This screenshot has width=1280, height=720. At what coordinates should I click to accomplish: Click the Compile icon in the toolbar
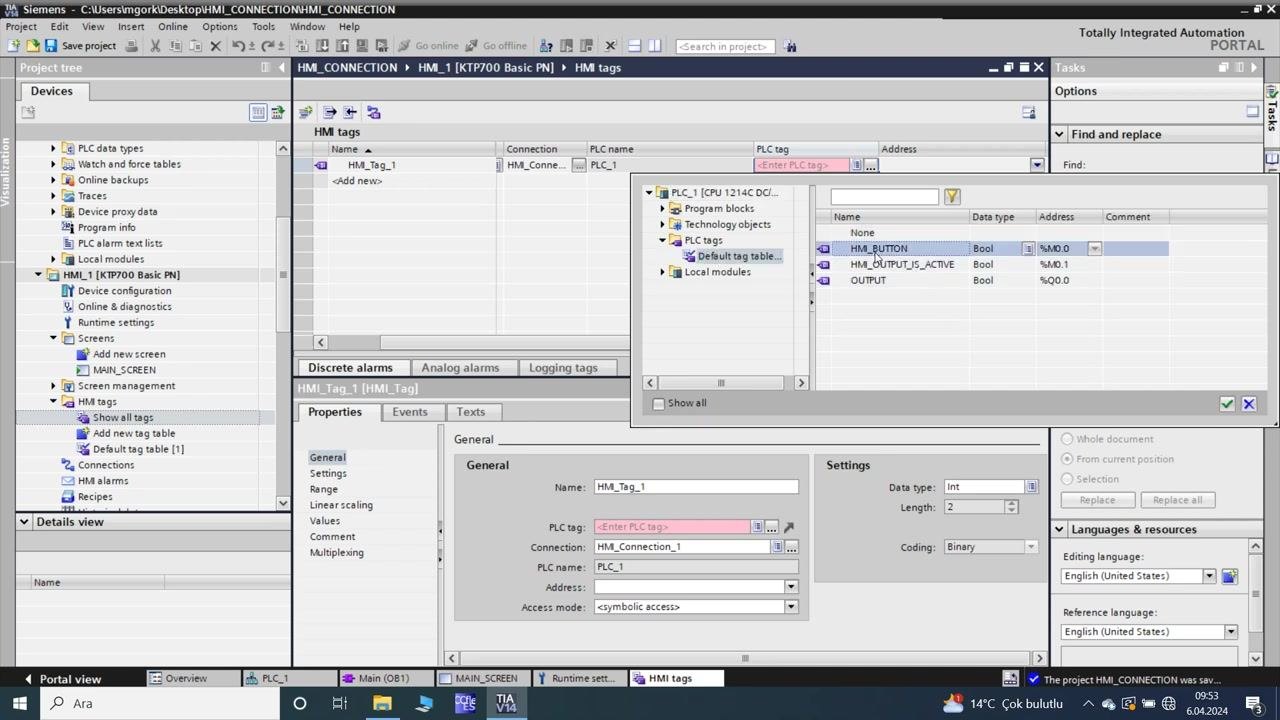pos(303,46)
